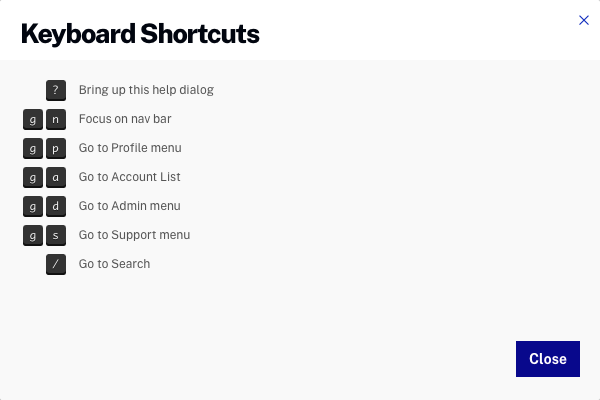Click the 'd' key icon
This screenshot has height=400, width=600.
click(x=56, y=206)
